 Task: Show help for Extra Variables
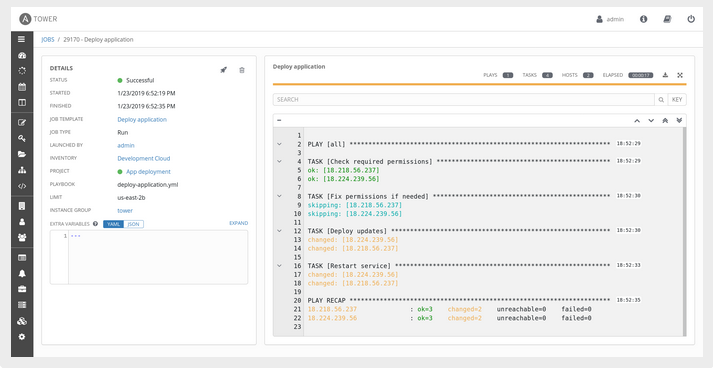(x=95, y=224)
